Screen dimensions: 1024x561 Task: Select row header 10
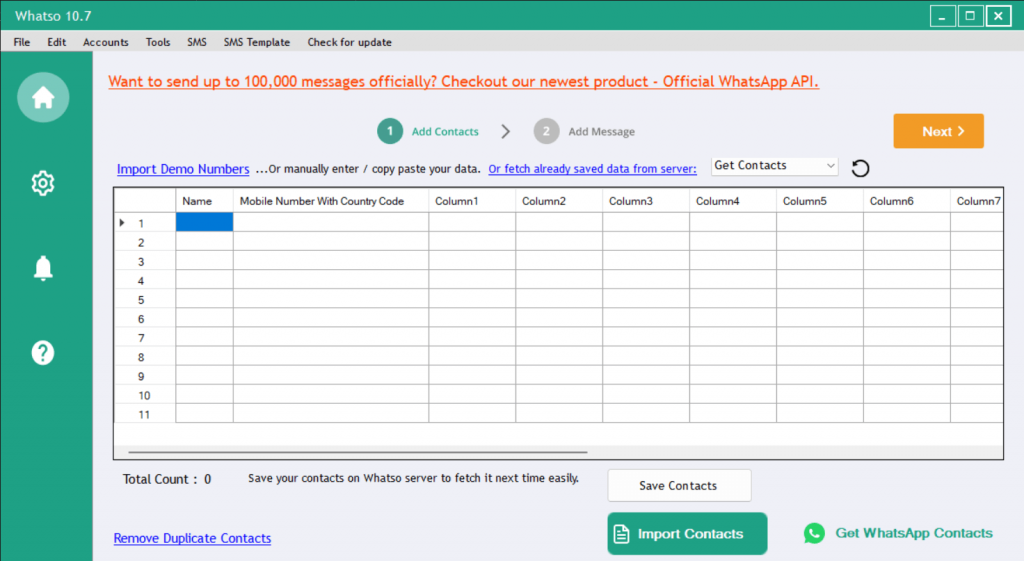(x=145, y=395)
